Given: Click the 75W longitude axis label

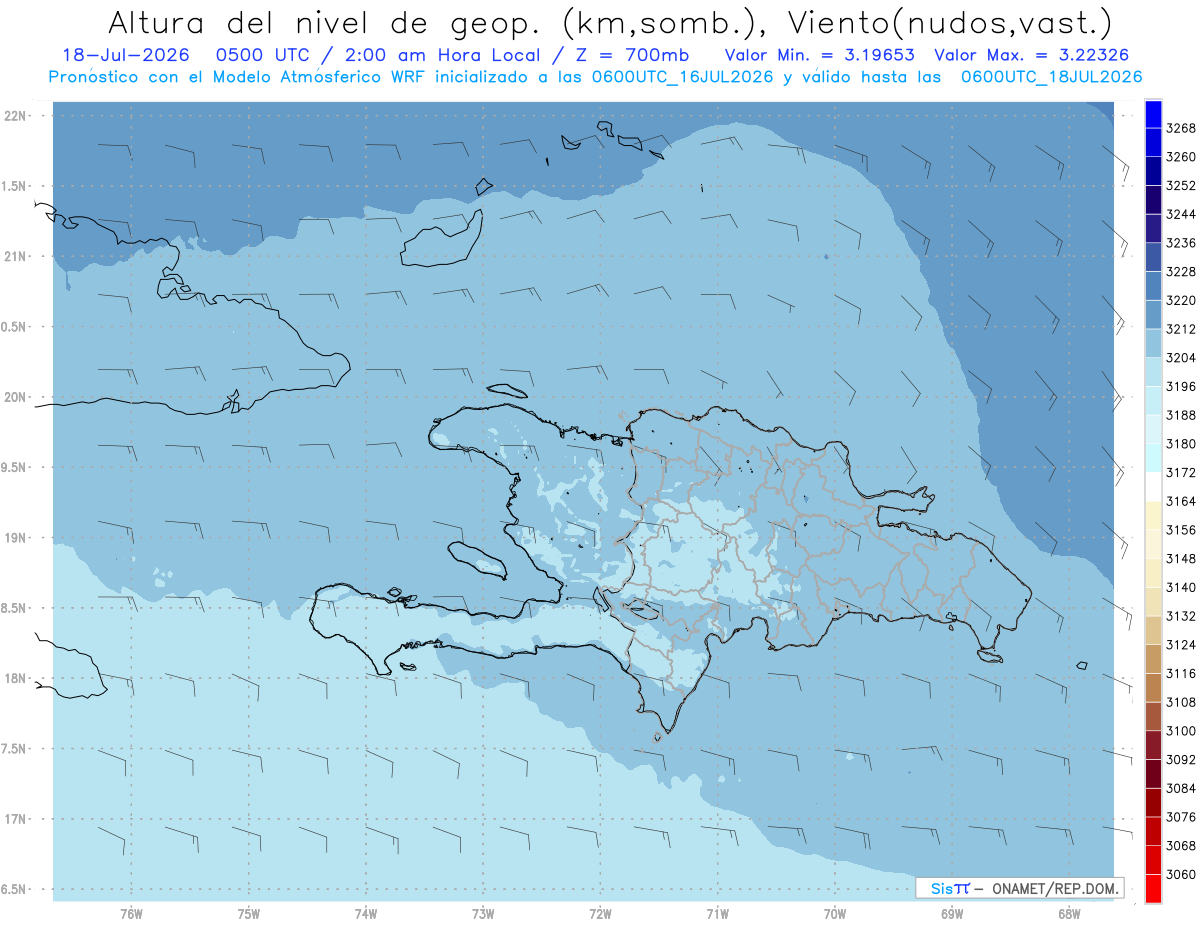Looking at the screenshot, I should [249, 914].
